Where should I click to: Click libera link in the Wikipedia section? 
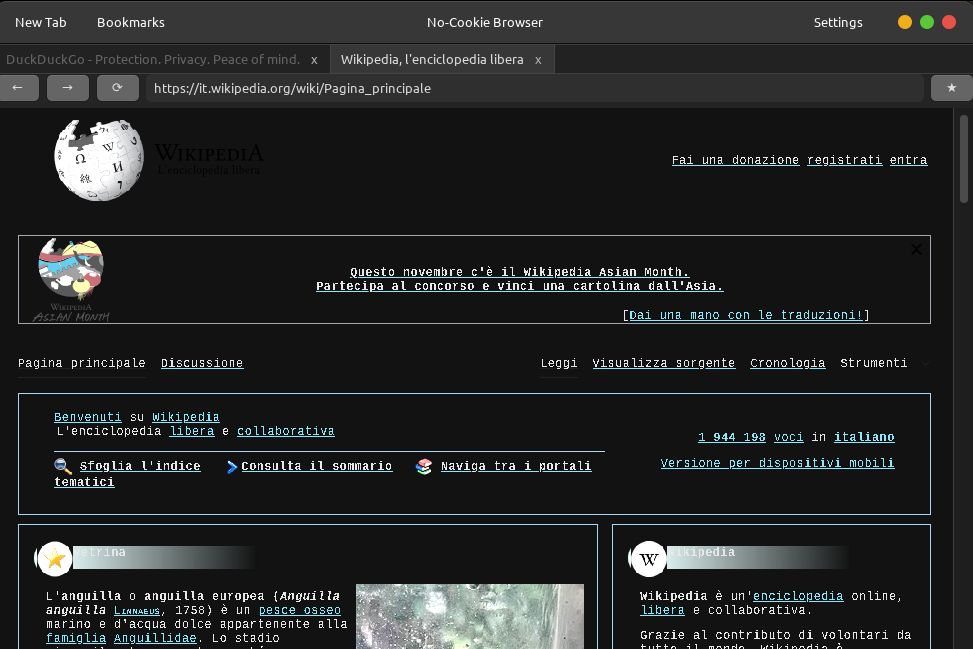tap(662, 611)
